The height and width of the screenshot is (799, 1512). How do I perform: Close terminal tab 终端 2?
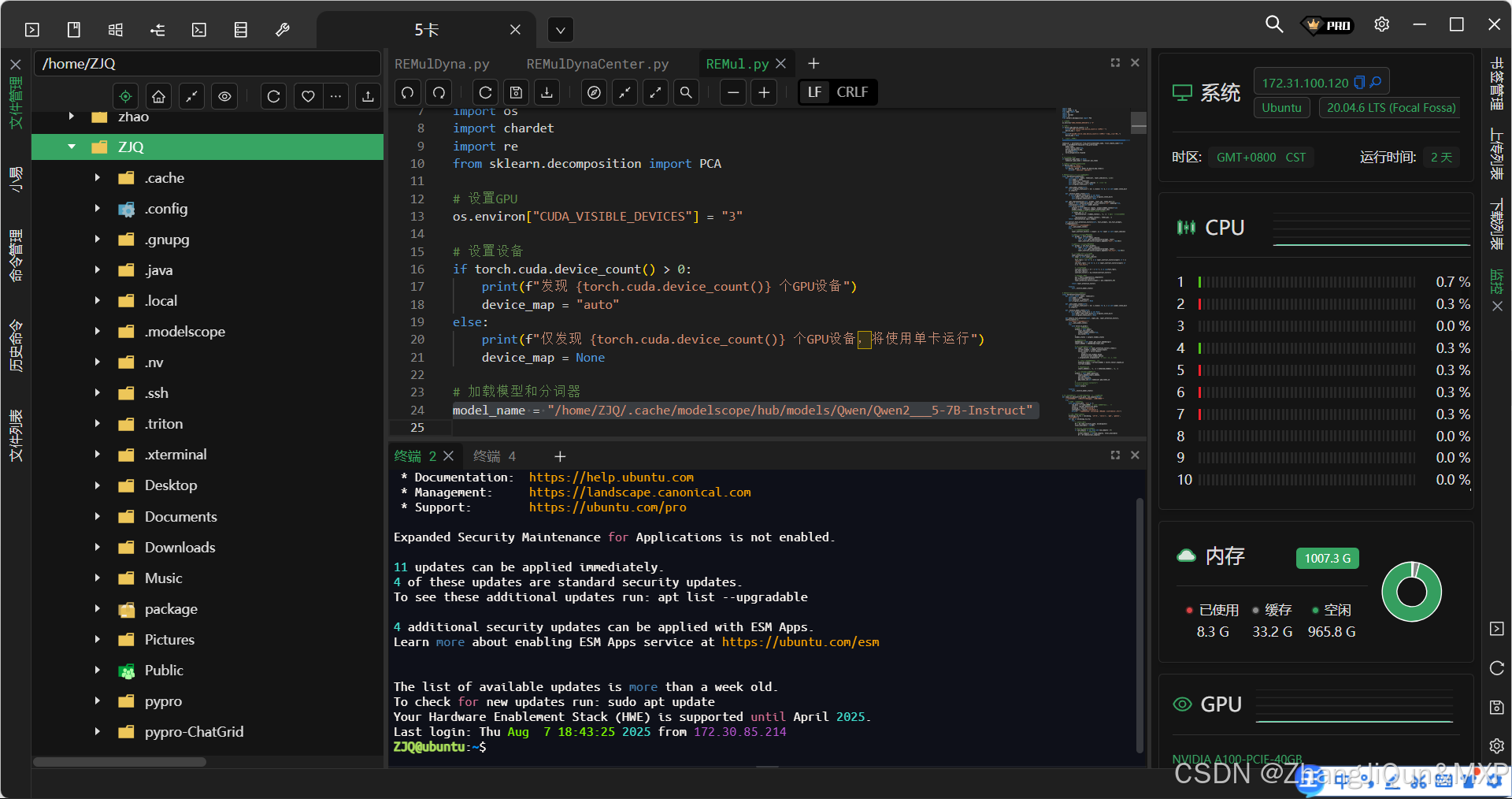click(x=448, y=455)
